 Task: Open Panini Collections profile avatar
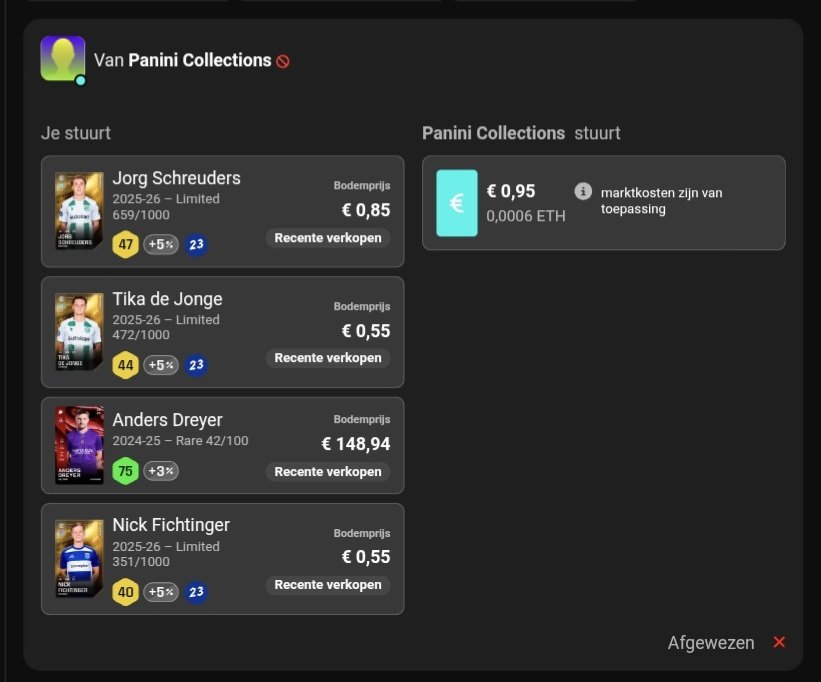tap(63, 59)
